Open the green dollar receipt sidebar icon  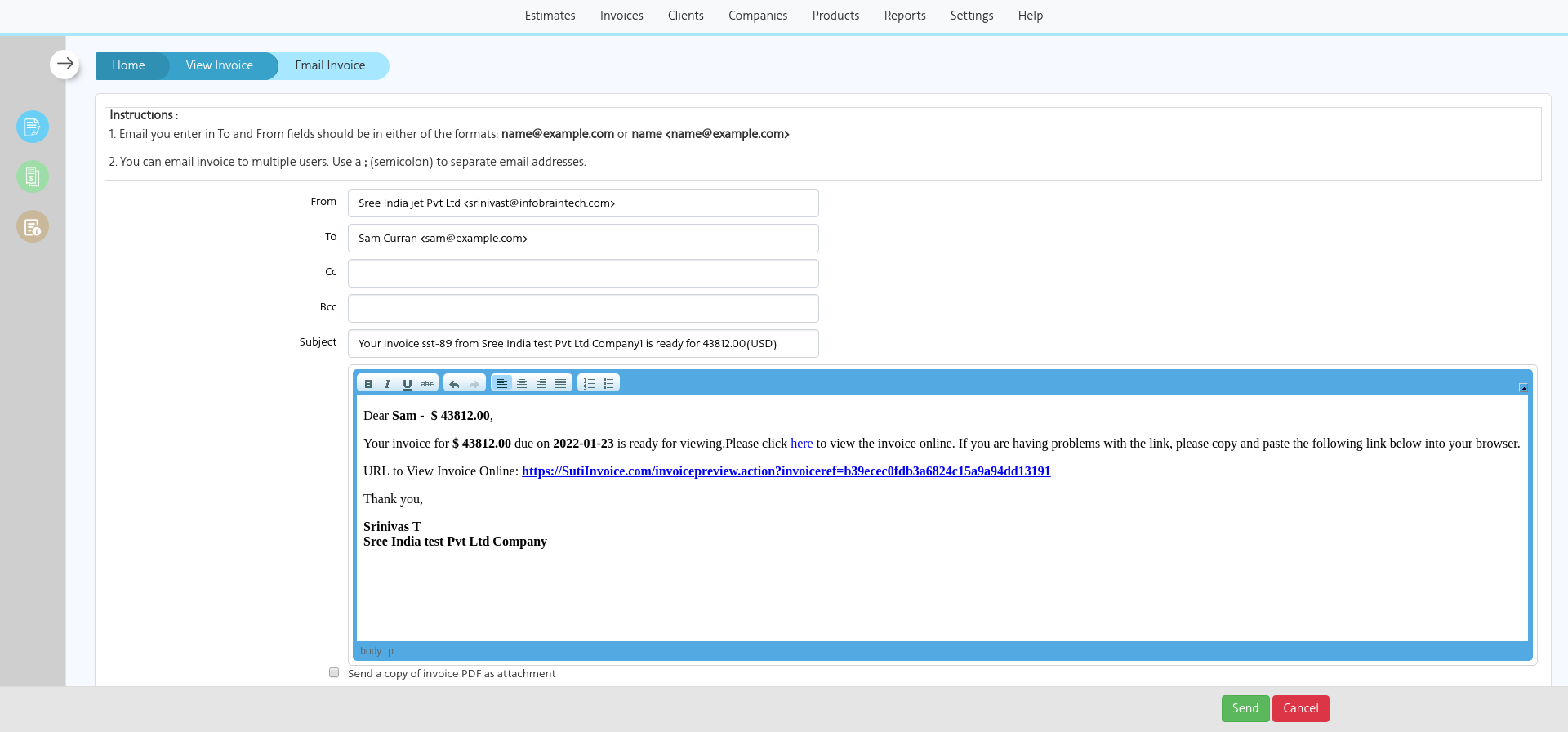coord(33,176)
